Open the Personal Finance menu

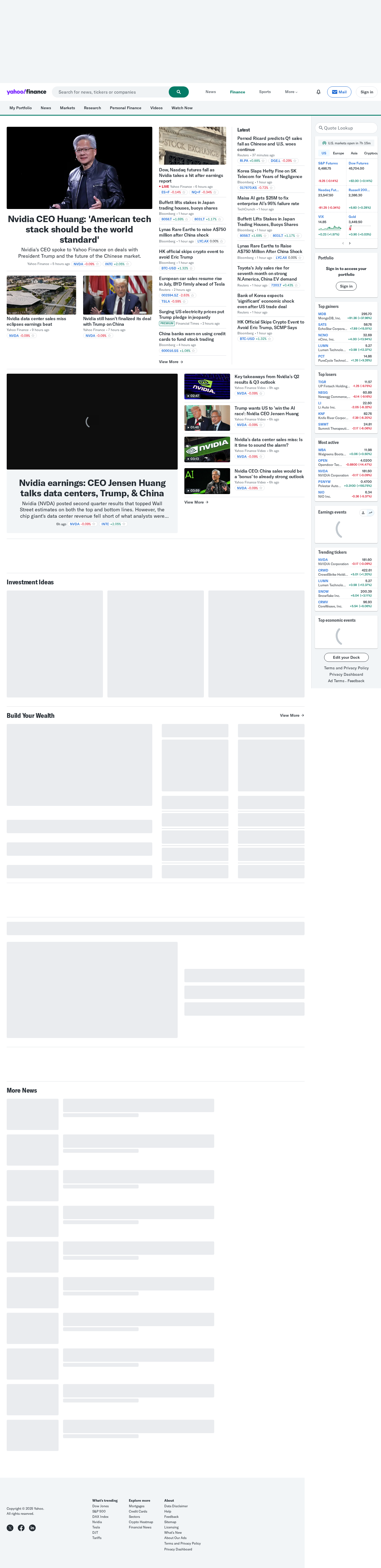(126, 108)
